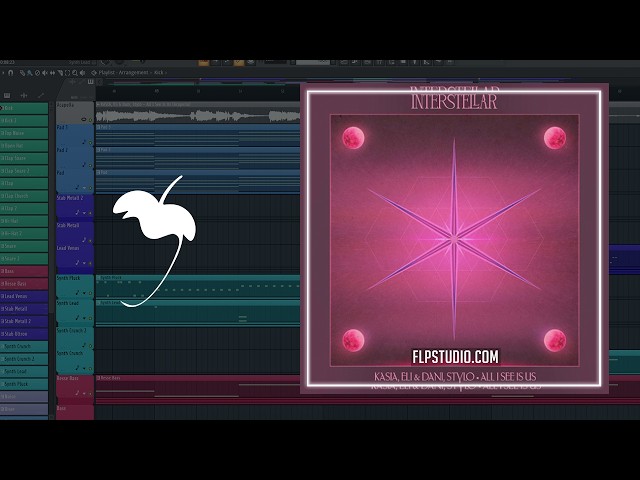The image size is (640, 480).
Task: Select the Draw pencil tool
Action: 22,73
